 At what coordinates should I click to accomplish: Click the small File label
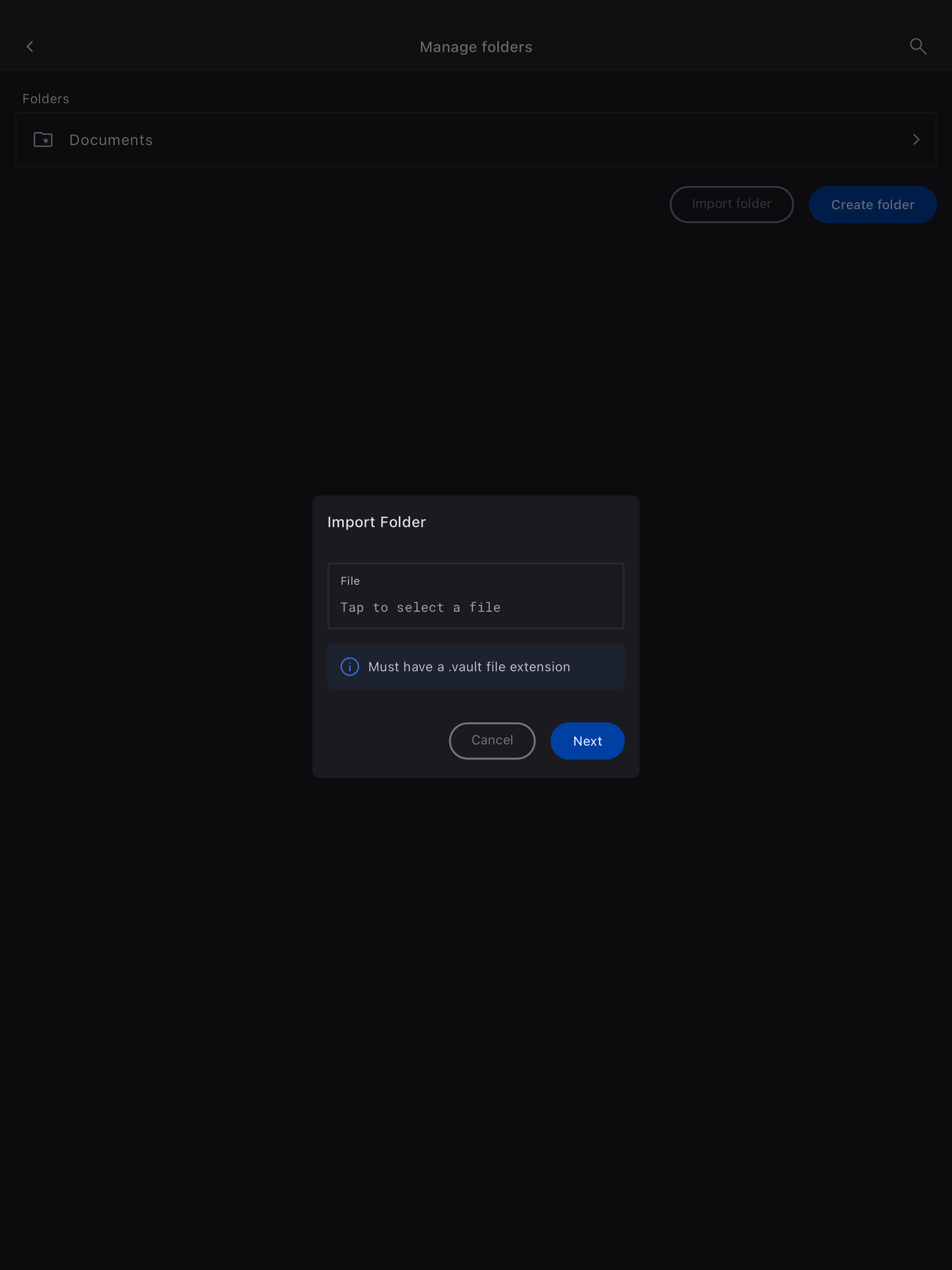pos(350,581)
